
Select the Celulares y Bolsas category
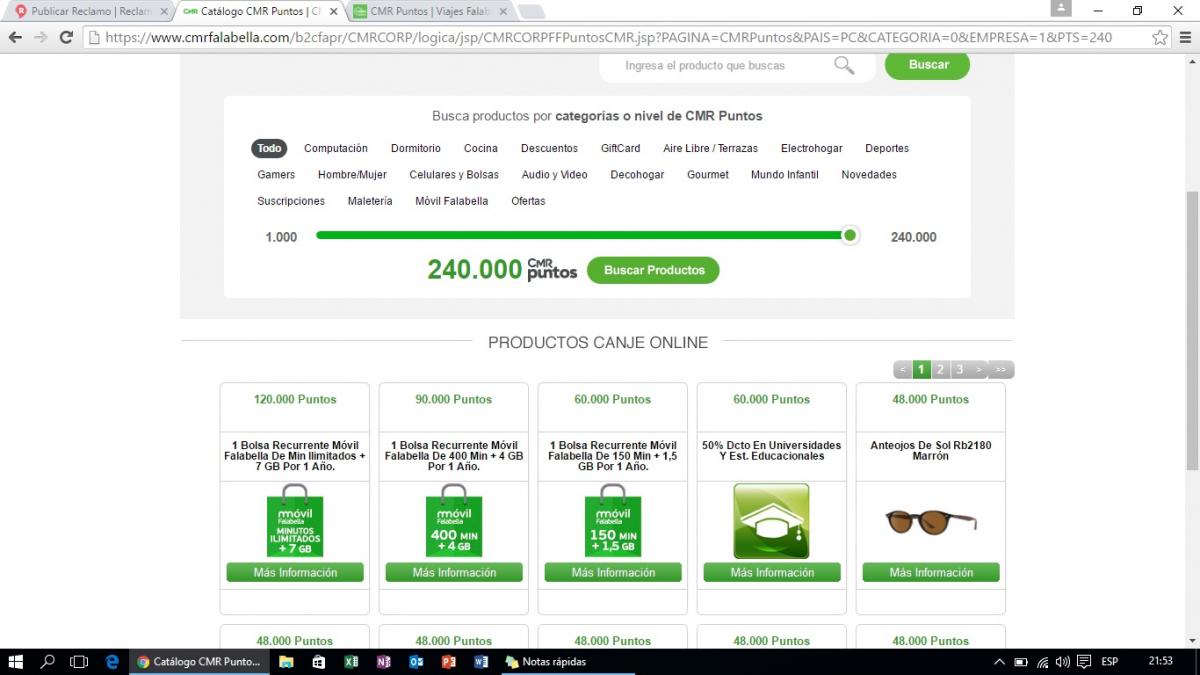point(454,174)
